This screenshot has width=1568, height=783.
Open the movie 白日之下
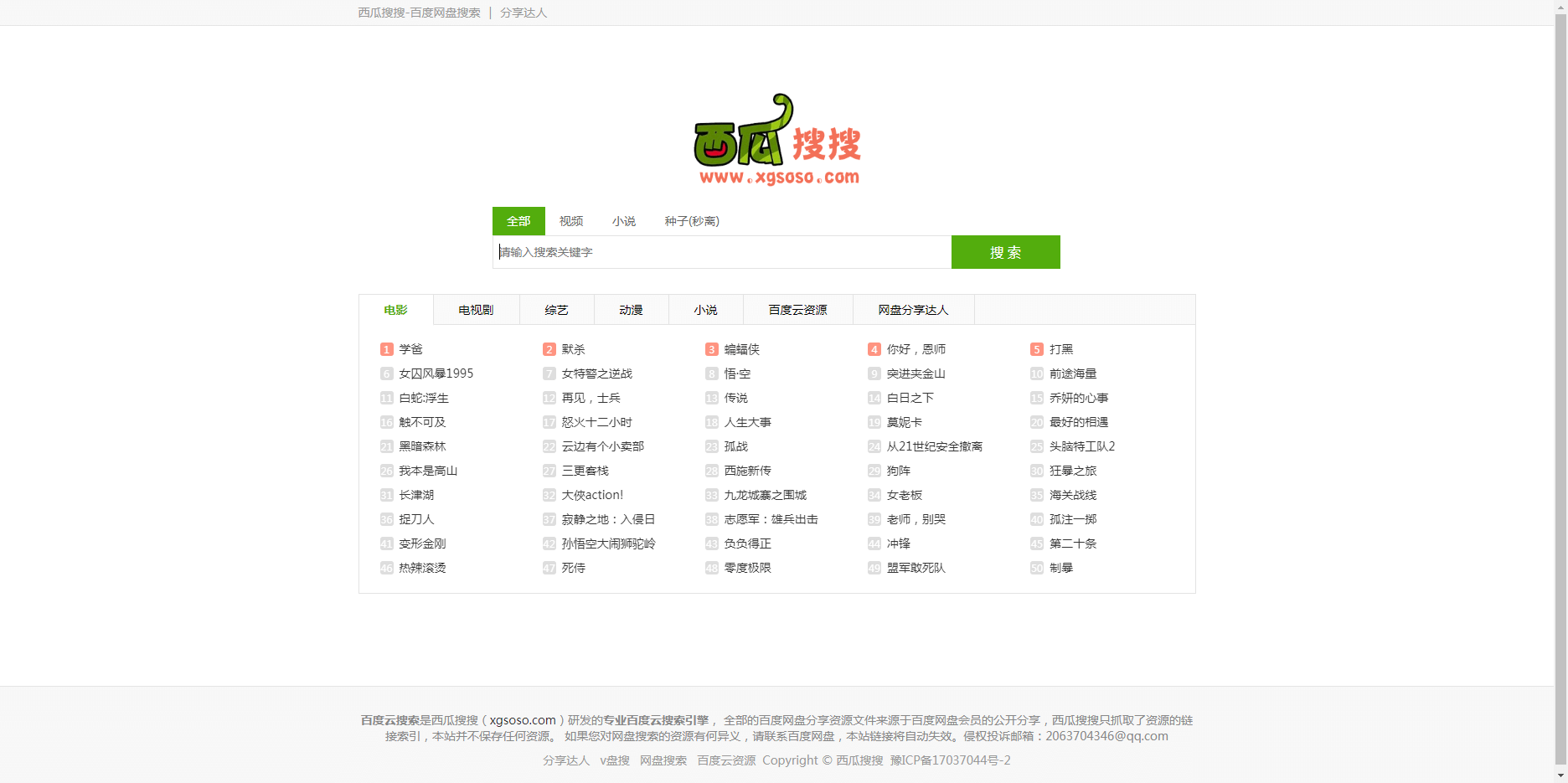pyautogui.click(x=910, y=398)
